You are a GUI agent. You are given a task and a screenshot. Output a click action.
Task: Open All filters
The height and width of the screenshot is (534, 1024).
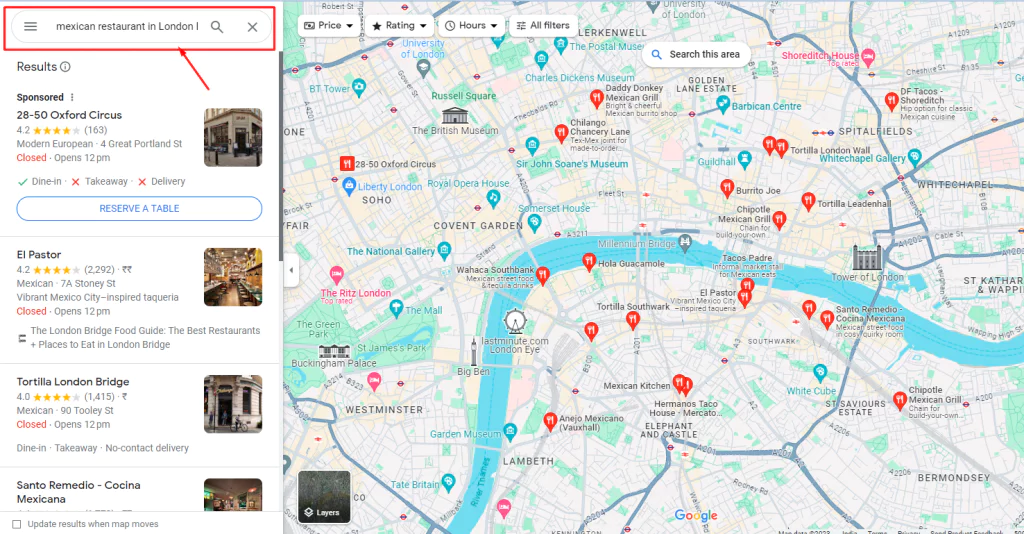(543, 25)
